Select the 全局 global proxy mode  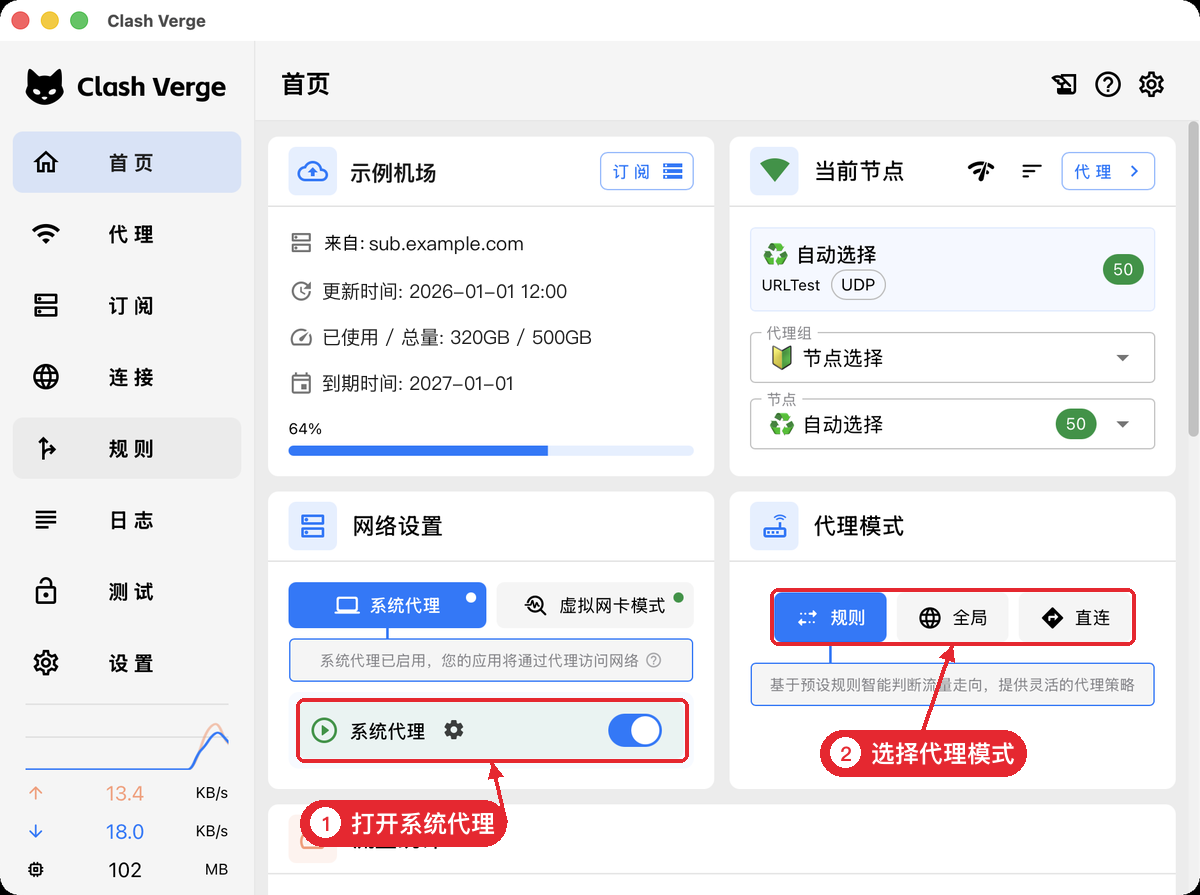point(952,618)
